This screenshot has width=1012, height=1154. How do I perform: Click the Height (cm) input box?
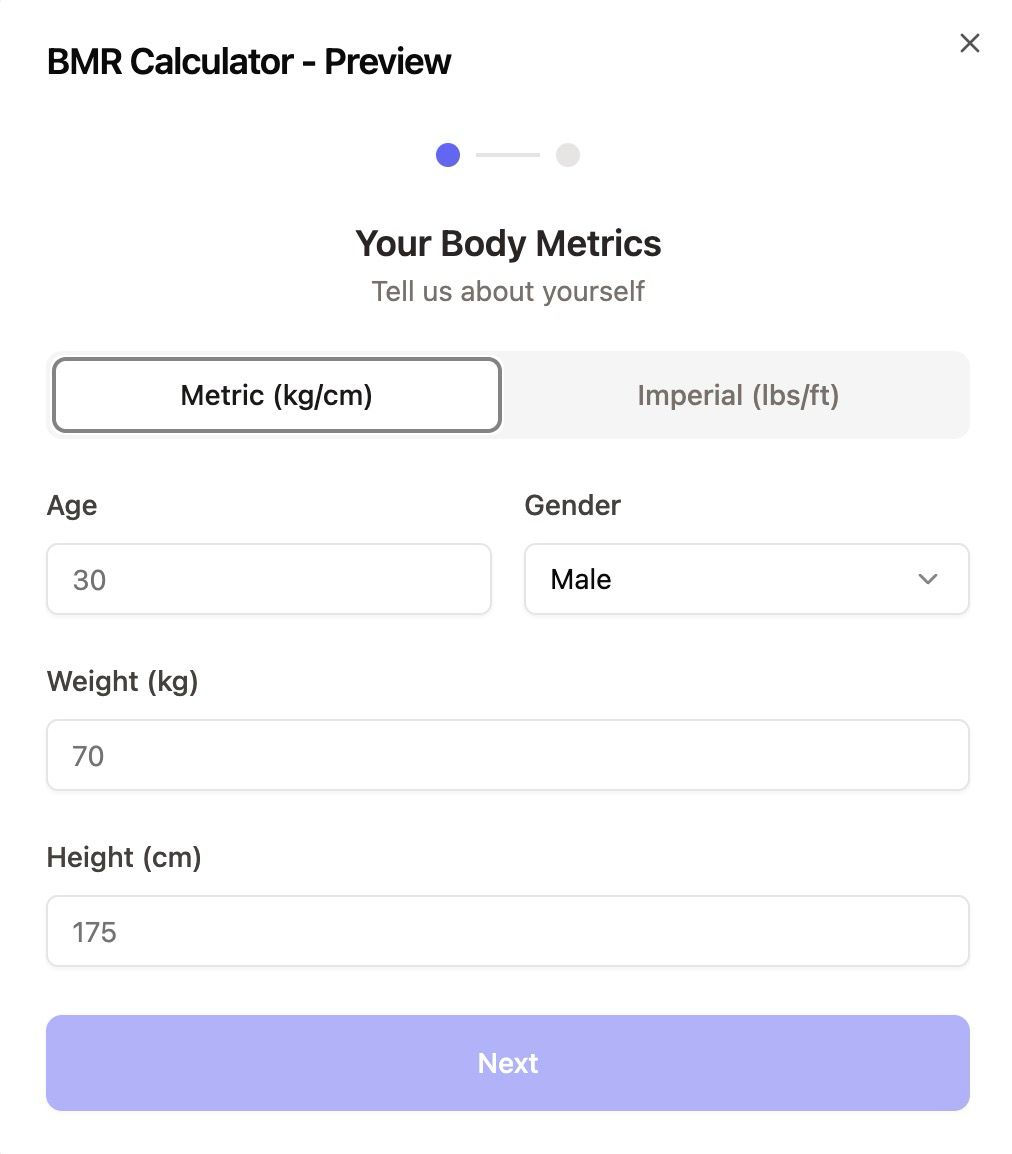tap(508, 931)
